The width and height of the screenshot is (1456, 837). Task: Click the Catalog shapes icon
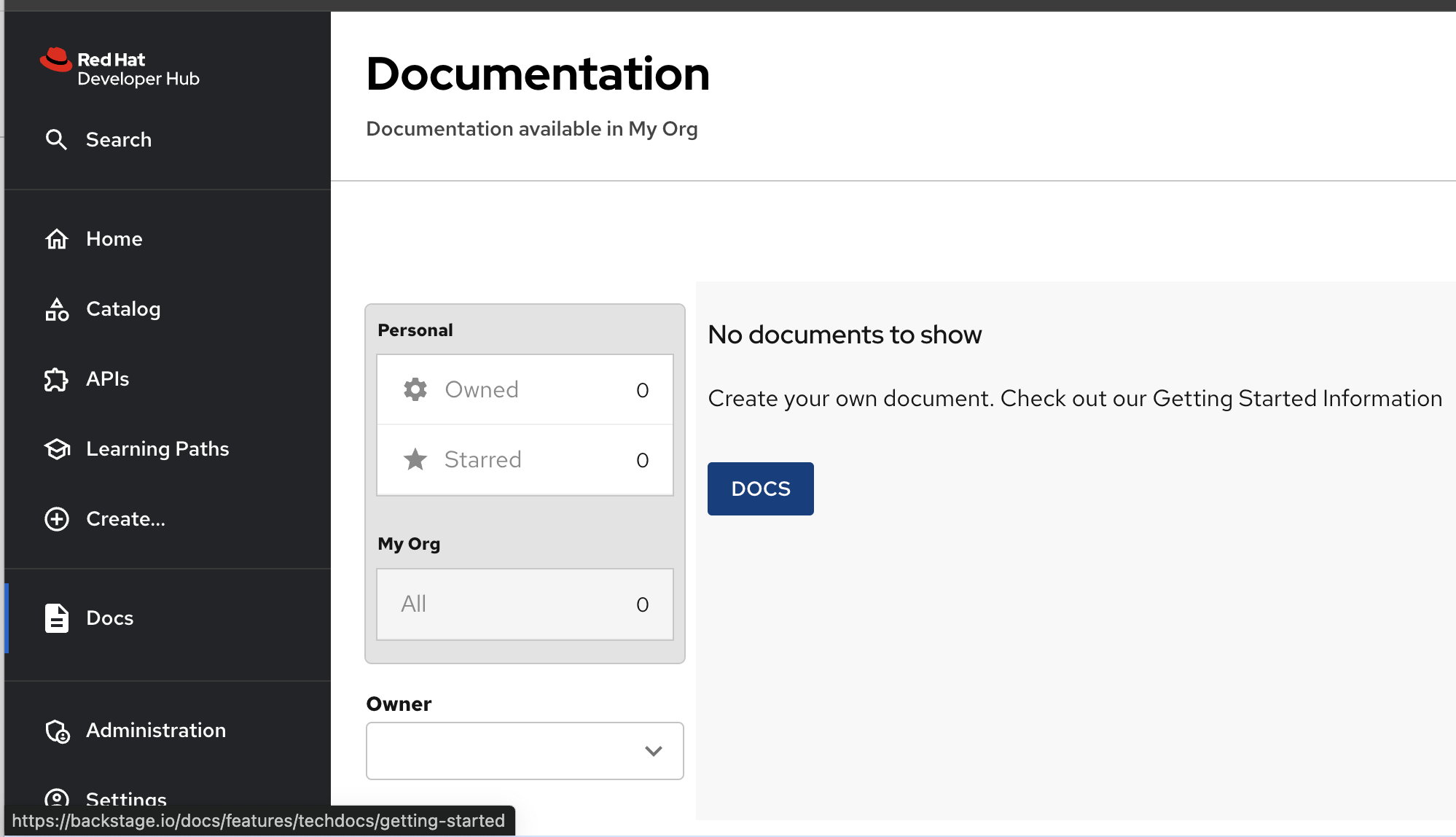[56, 309]
